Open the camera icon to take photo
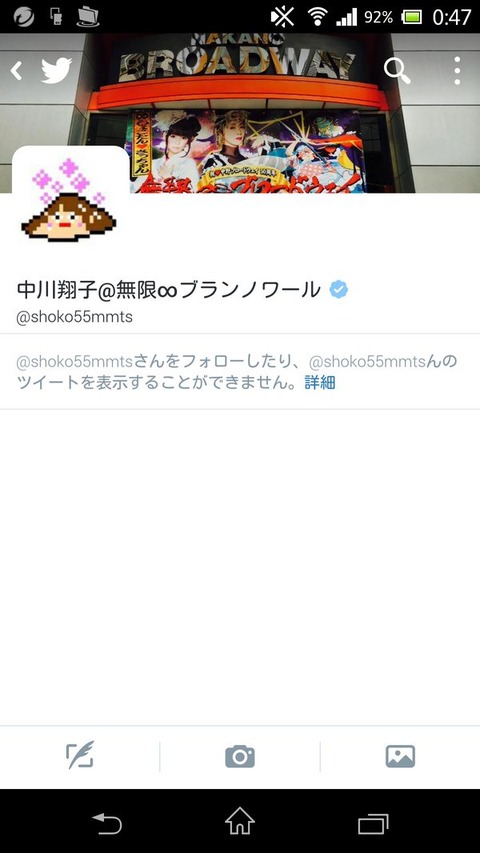 tap(240, 756)
